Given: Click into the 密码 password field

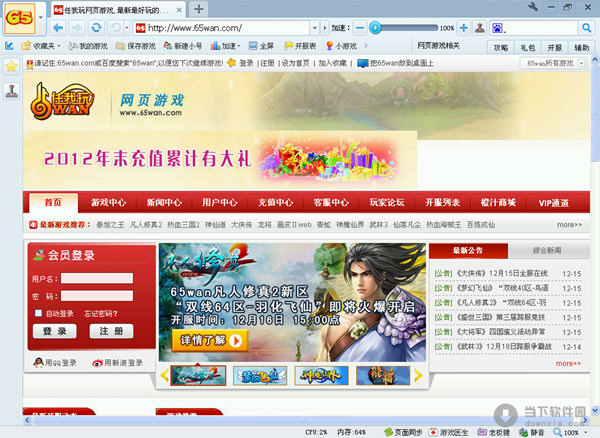Looking at the screenshot, I should [97, 296].
